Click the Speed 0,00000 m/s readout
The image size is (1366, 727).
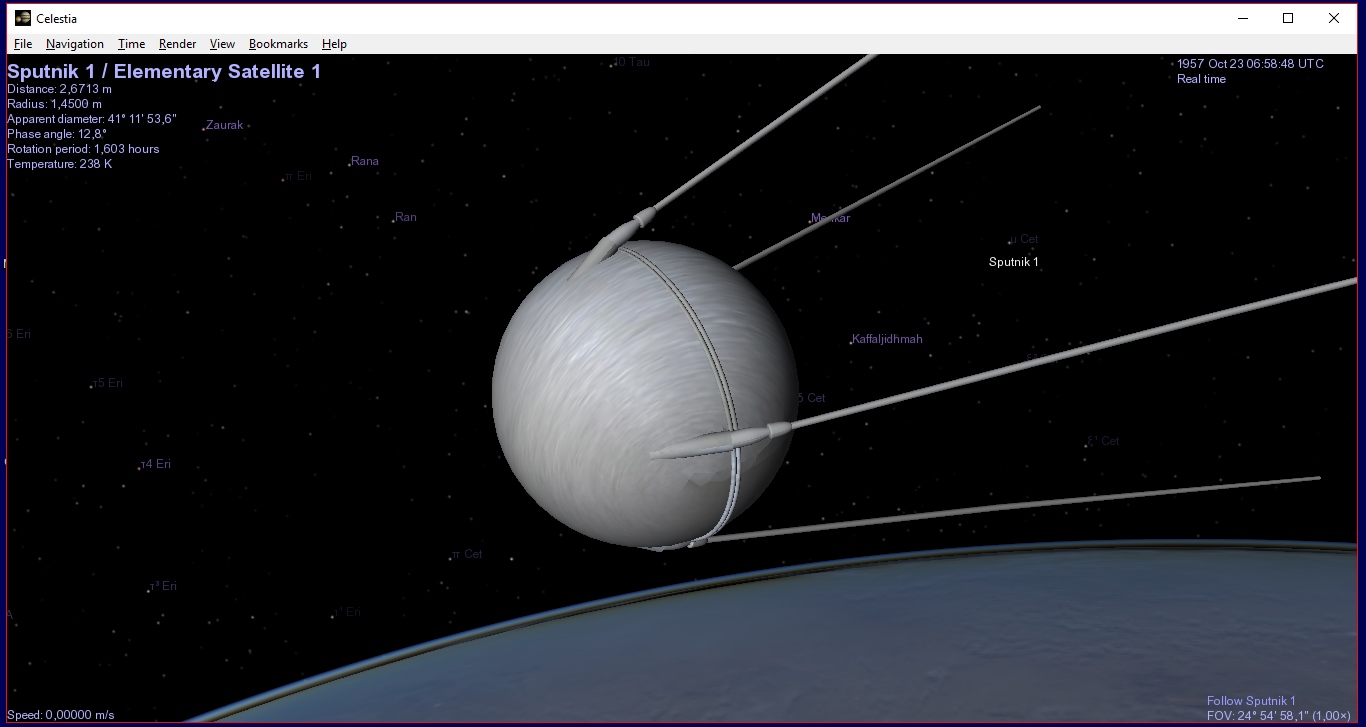pos(61,715)
